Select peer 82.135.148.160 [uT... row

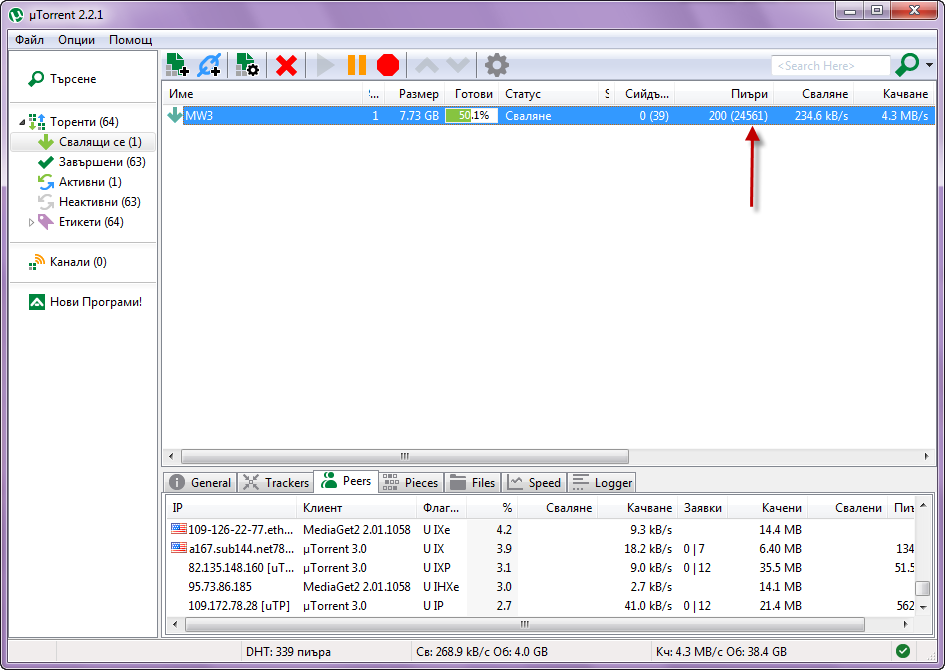[x=541, y=568]
